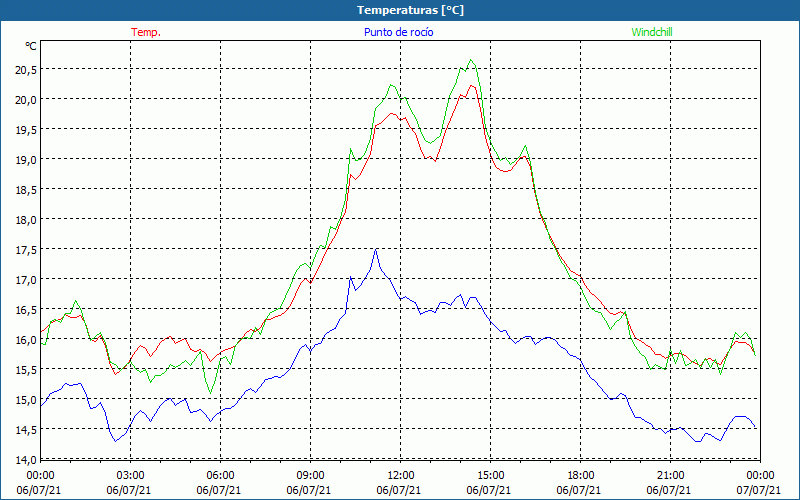
Task: Select the red 'Temp.' legend label
Action: [146, 32]
